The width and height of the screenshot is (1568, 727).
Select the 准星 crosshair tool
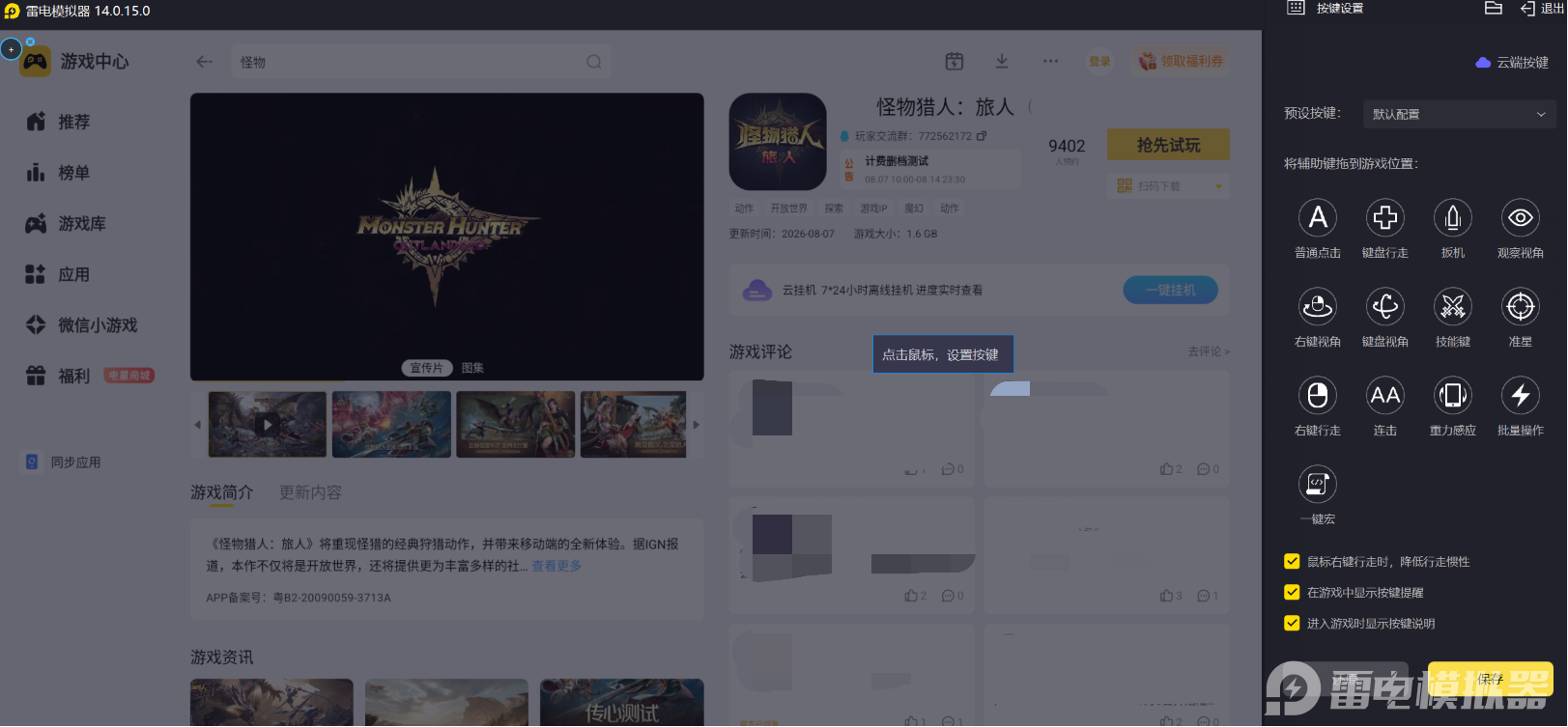click(x=1521, y=307)
